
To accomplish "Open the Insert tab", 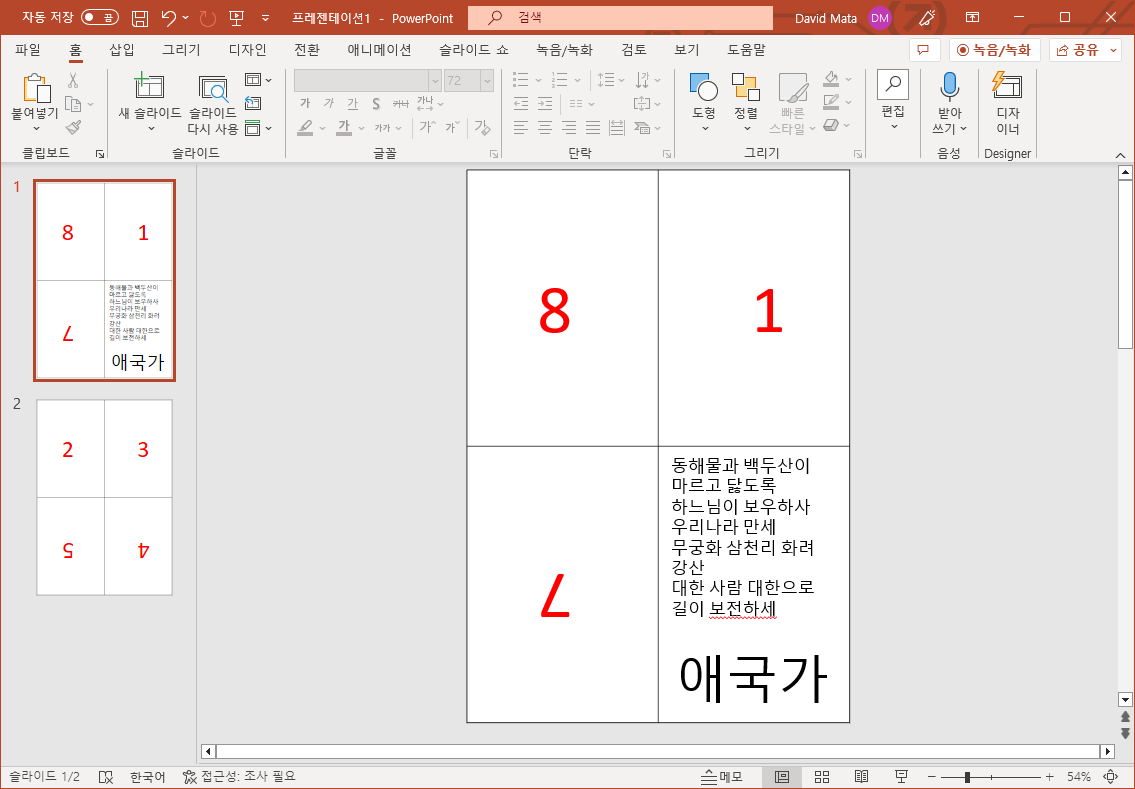I will [x=122, y=50].
